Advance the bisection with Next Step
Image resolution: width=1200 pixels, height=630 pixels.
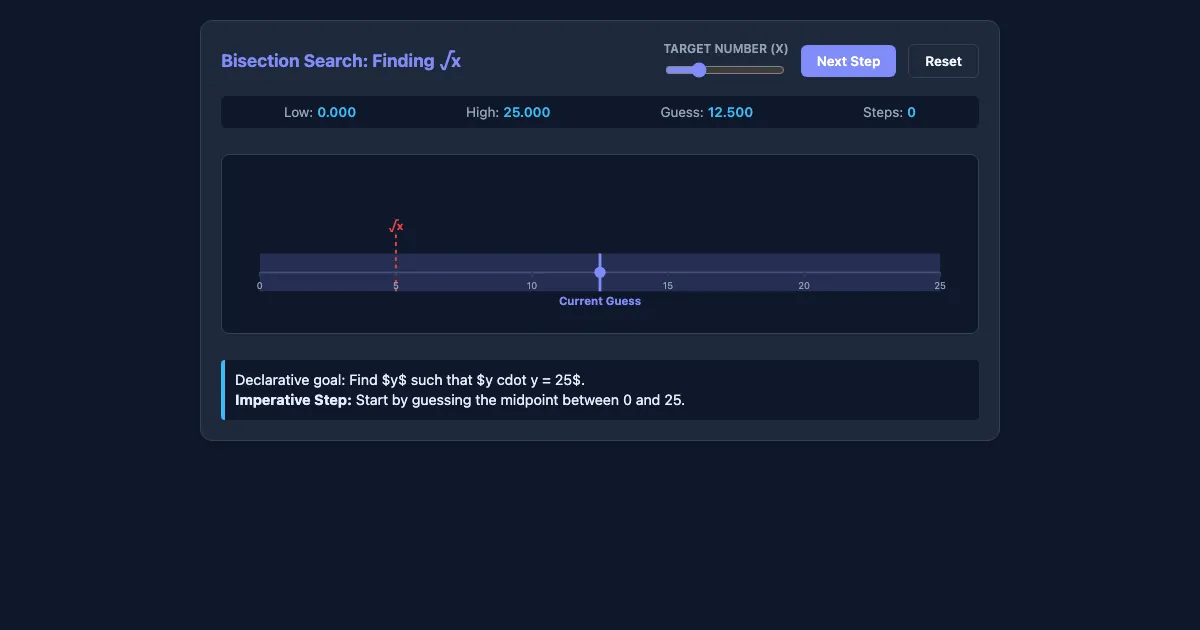click(848, 61)
